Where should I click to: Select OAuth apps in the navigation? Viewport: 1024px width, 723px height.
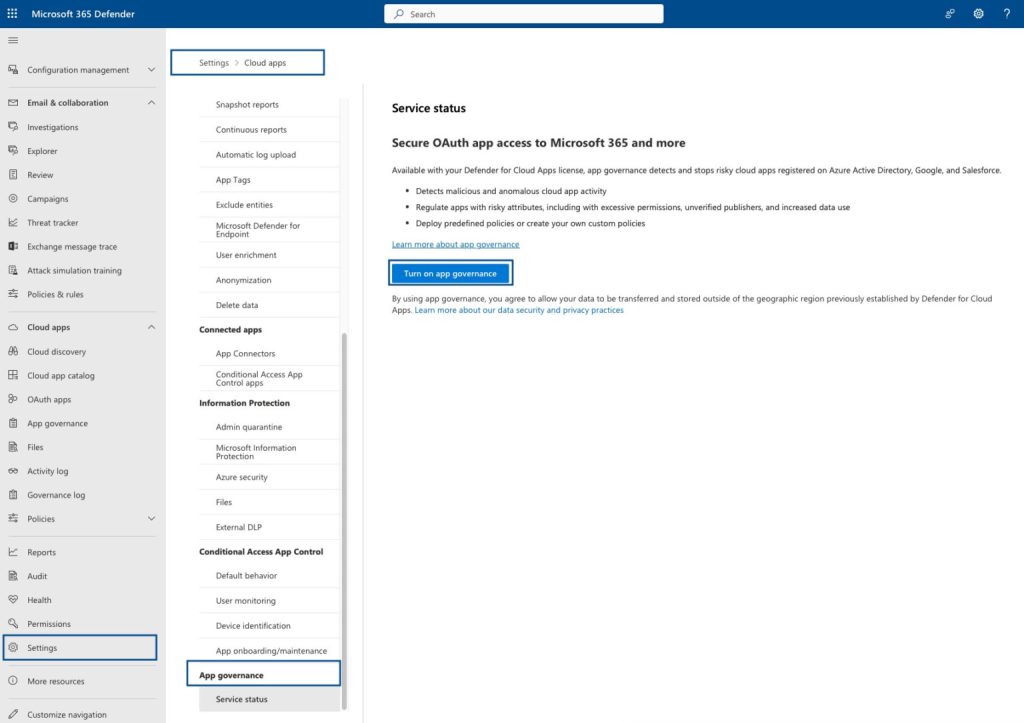pyautogui.click(x=52, y=399)
